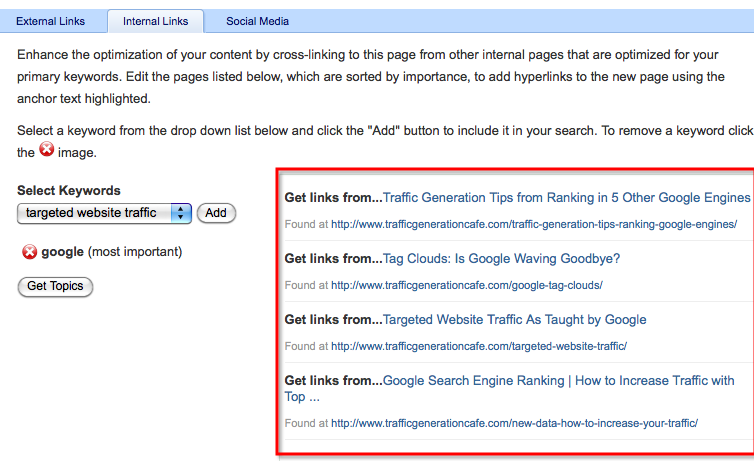Open the targeted-website-traffic URL
Screen dimensions: 754x461
tap(479, 346)
